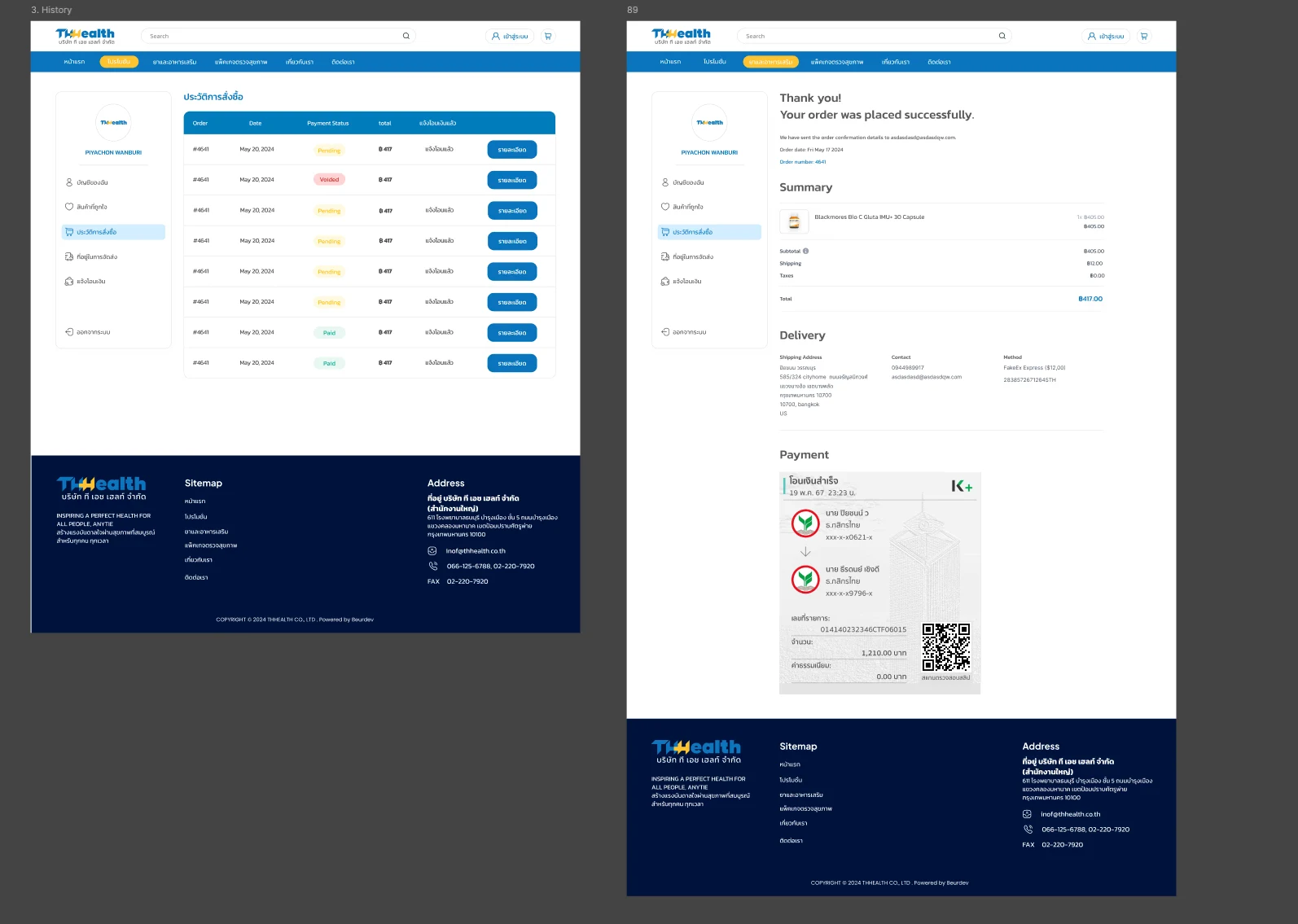Click the info icon beside Subtotal
The width and height of the screenshot is (1298, 924).
[806, 251]
